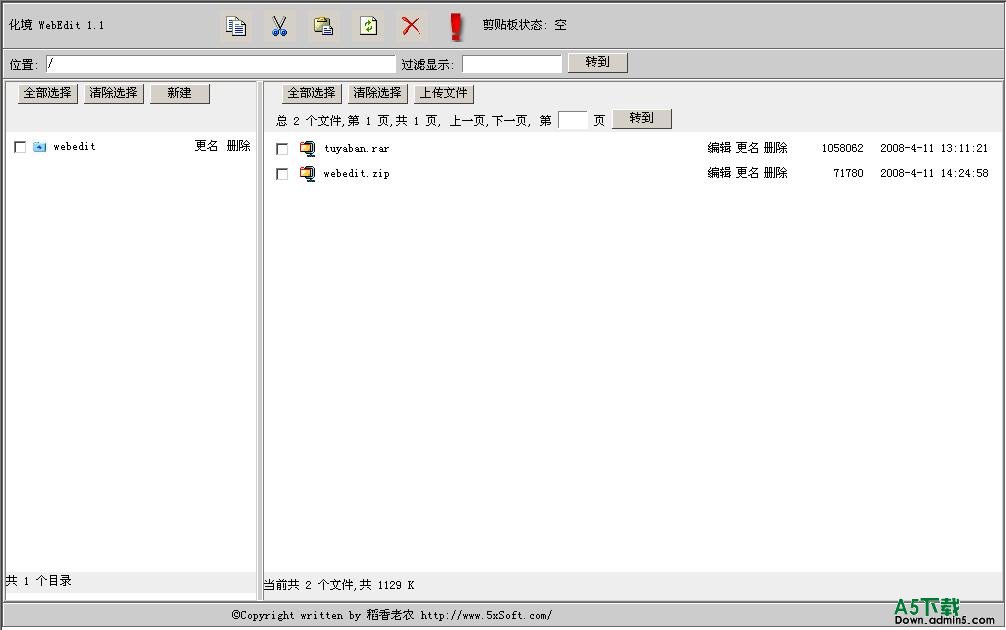The height and width of the screenshot is (630, 1006).
Task: Click the red X delete icon
Action: (411, 26)
